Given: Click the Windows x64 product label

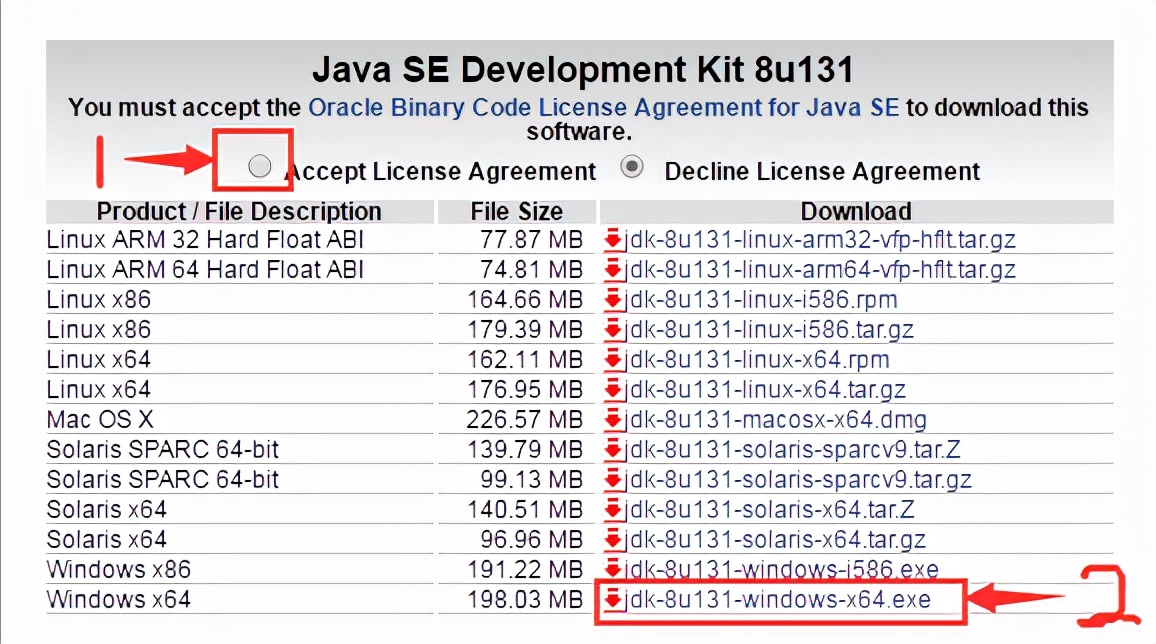Looking at the screenshot, I should coord(119,600).
